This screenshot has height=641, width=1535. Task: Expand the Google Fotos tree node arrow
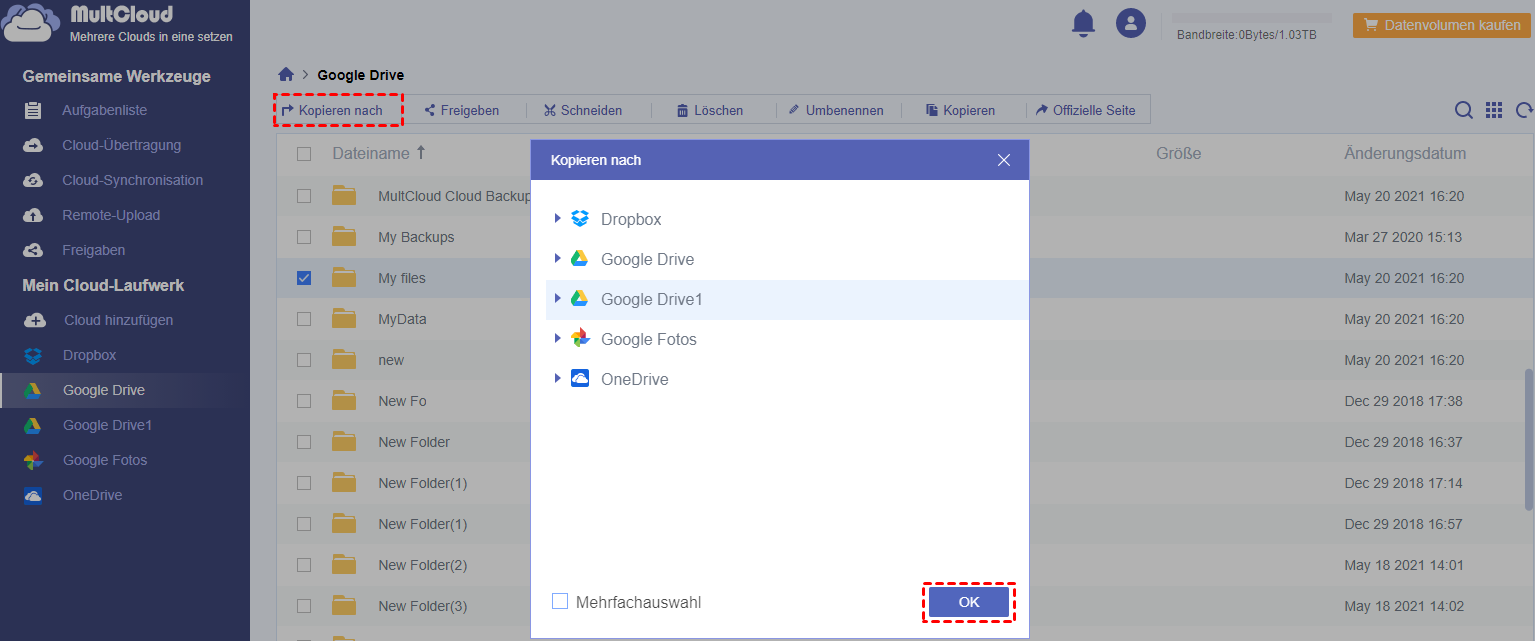[x=558, y=338]
